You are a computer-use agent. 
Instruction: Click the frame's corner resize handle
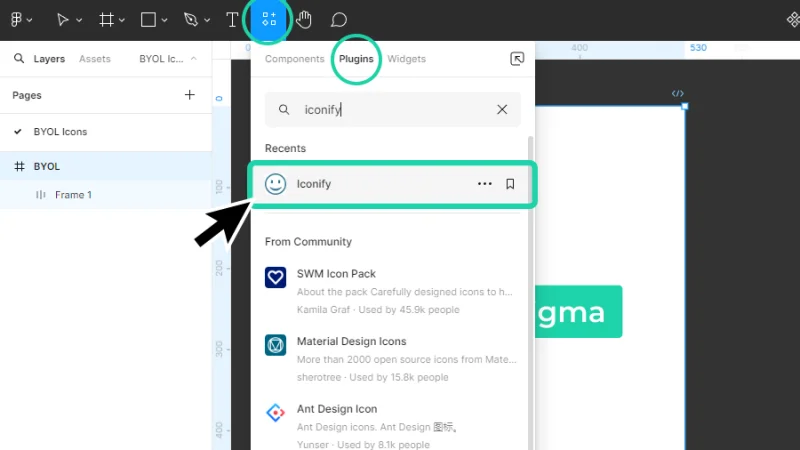click(x=685, y=106)
